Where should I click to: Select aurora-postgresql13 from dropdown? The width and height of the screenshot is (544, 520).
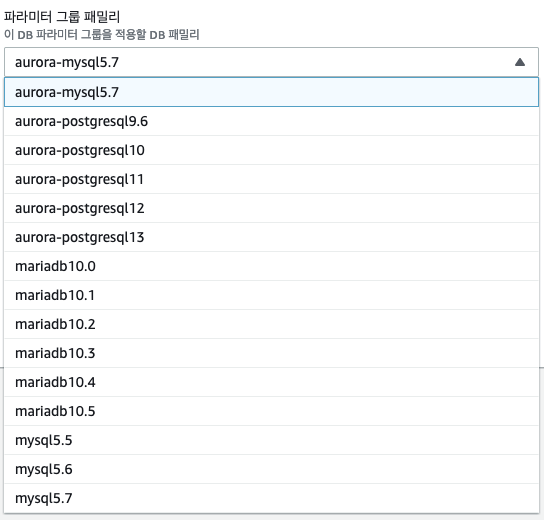pos(271,237)
